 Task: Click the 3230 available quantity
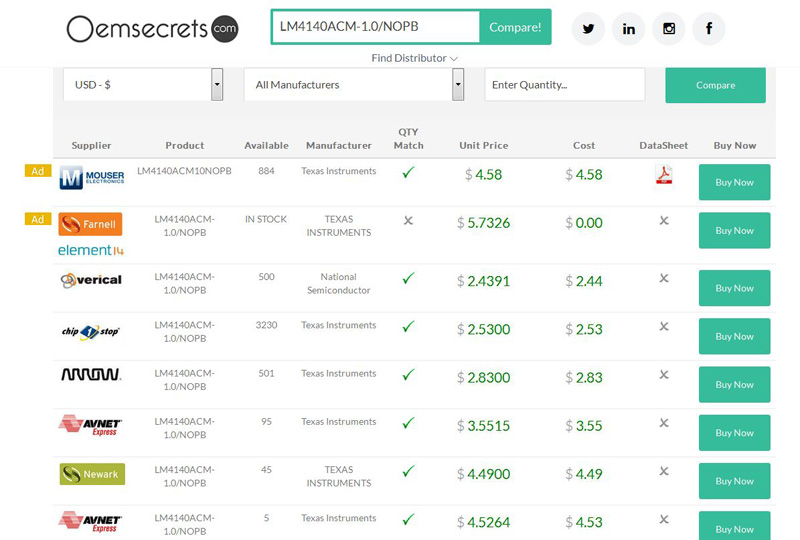point(266,325)
